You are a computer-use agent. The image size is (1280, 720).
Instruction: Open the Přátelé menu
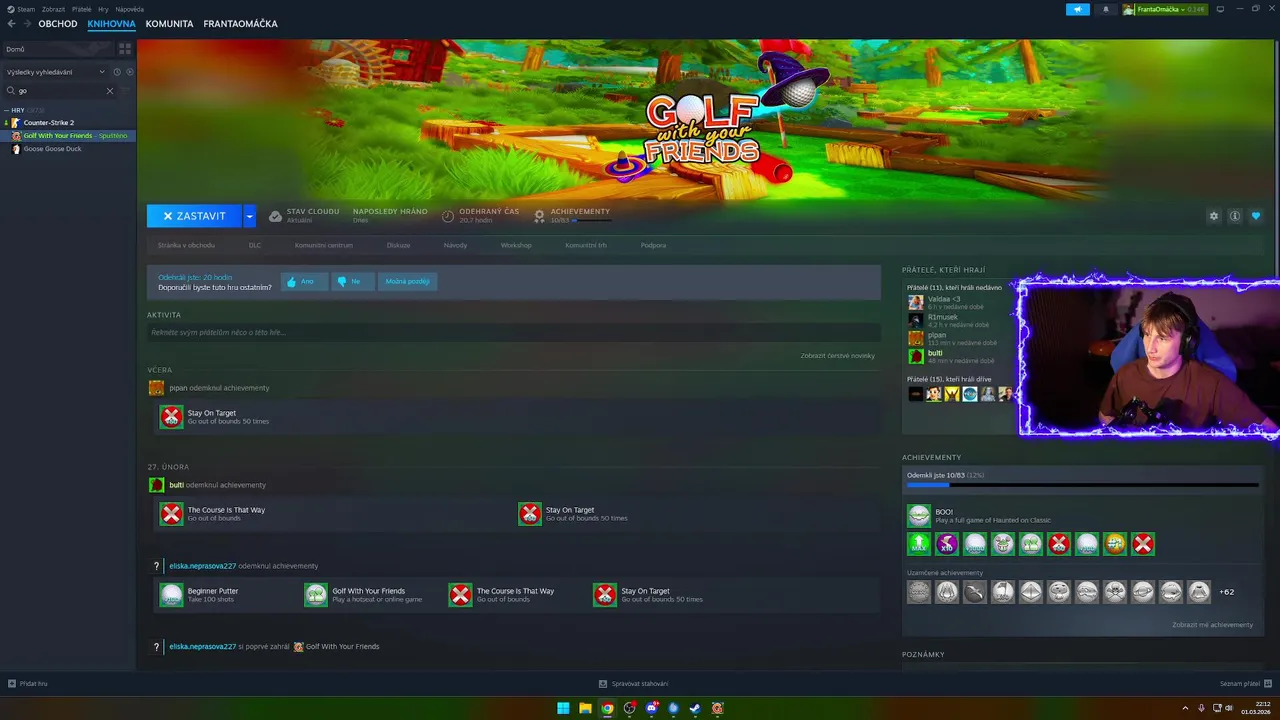82,9
